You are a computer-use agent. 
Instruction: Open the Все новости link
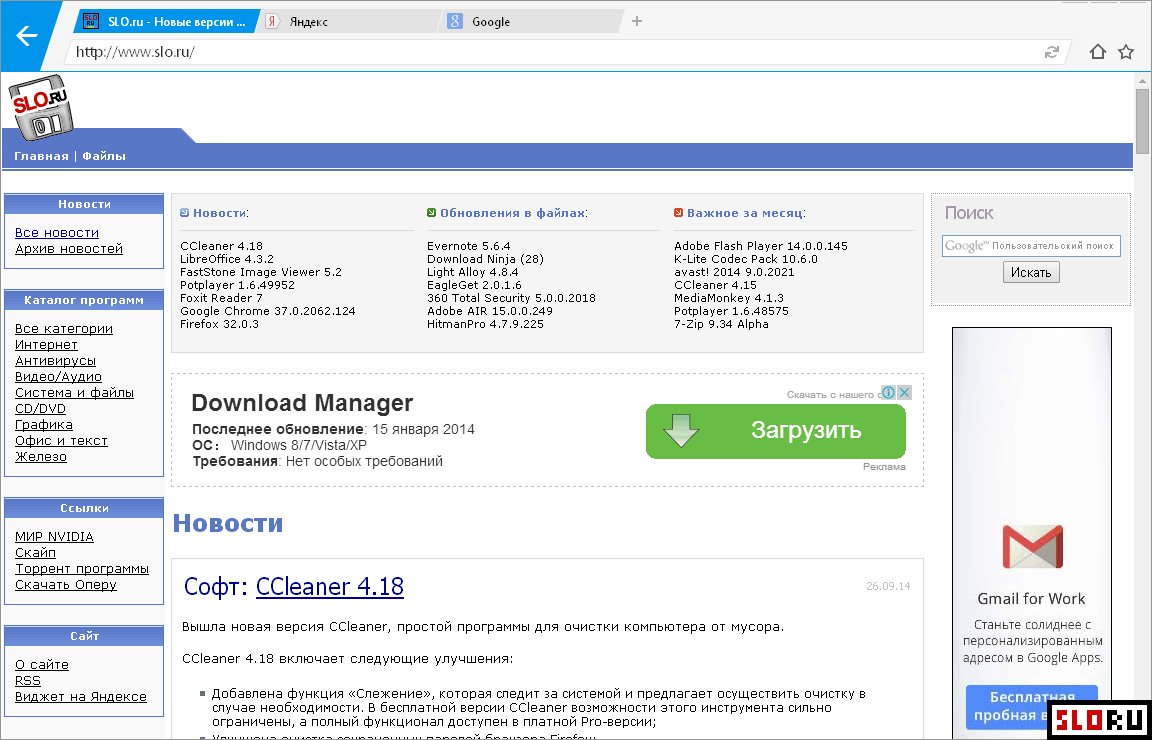click(57, 233)
